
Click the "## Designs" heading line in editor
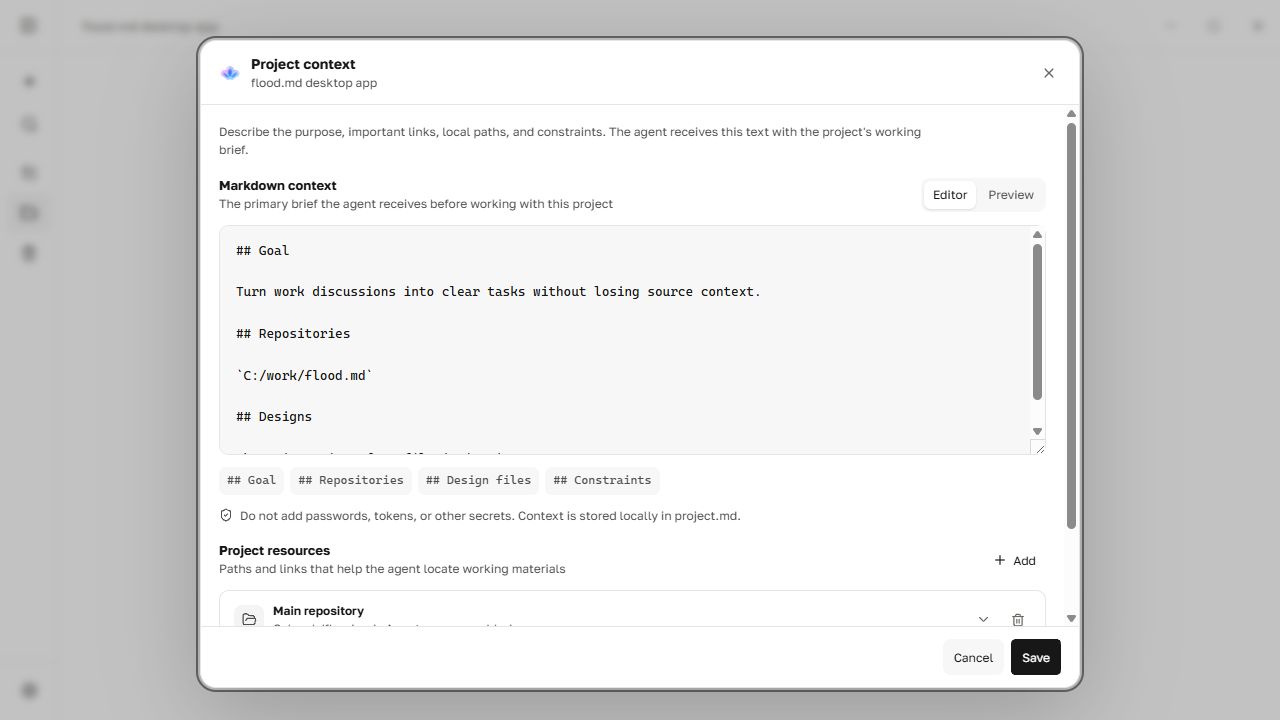[x=274, y=417]
